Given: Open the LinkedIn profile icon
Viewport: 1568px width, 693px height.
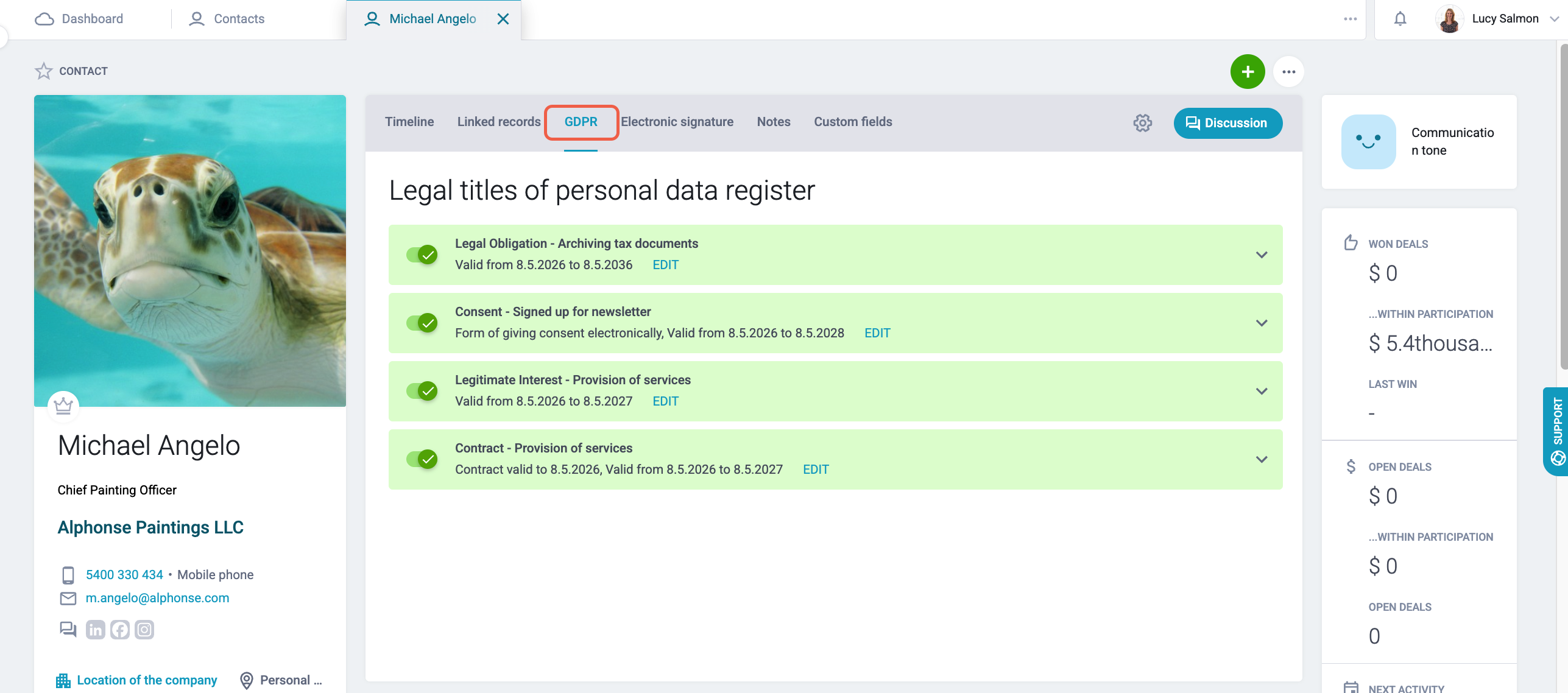Looking at the screenshot, I should click(96, 630).
